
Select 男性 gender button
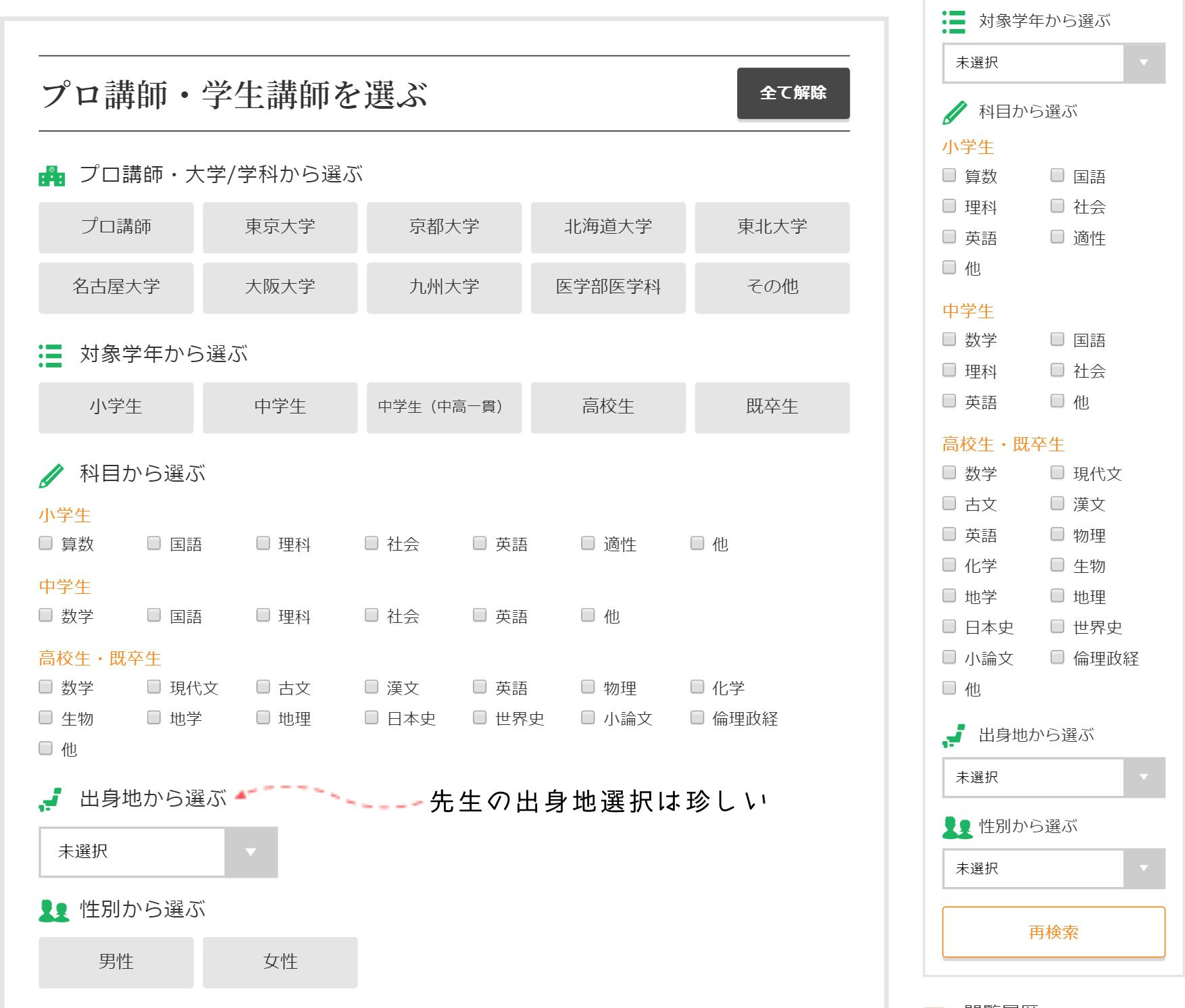[x=116, y=962]
